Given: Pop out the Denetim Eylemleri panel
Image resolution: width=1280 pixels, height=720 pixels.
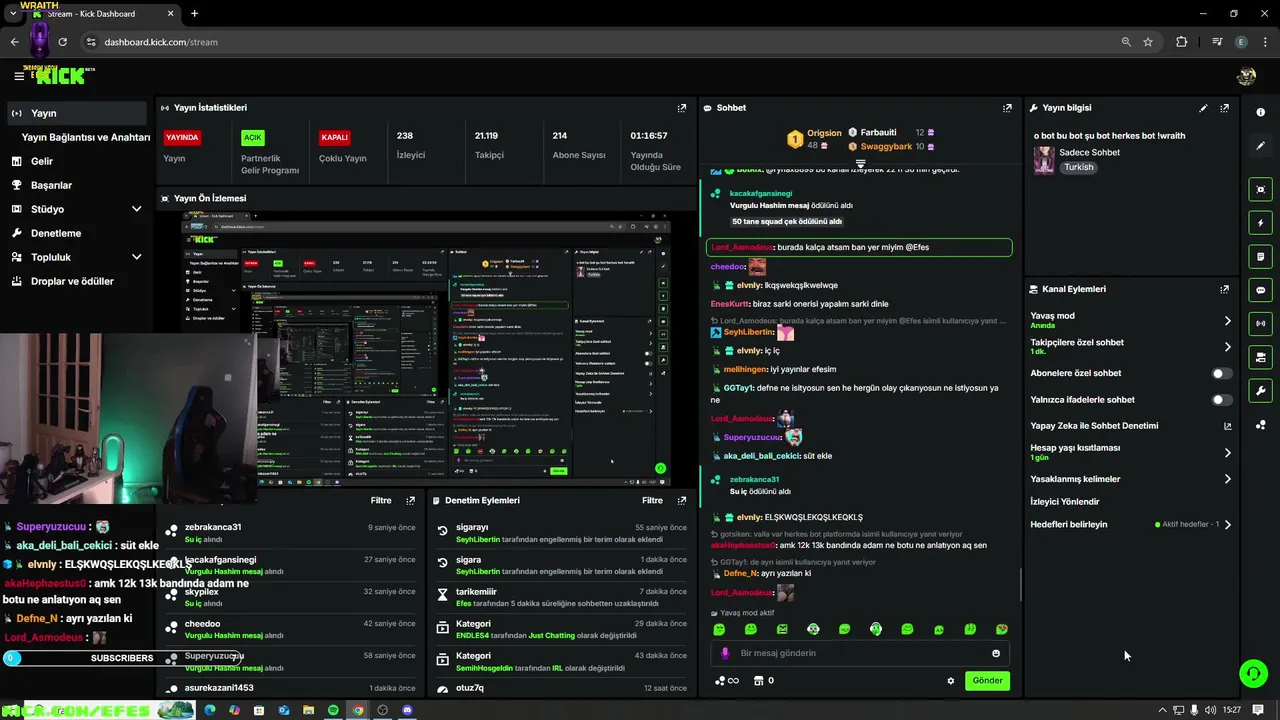Looking at the screenshot, I should point(682,500).
